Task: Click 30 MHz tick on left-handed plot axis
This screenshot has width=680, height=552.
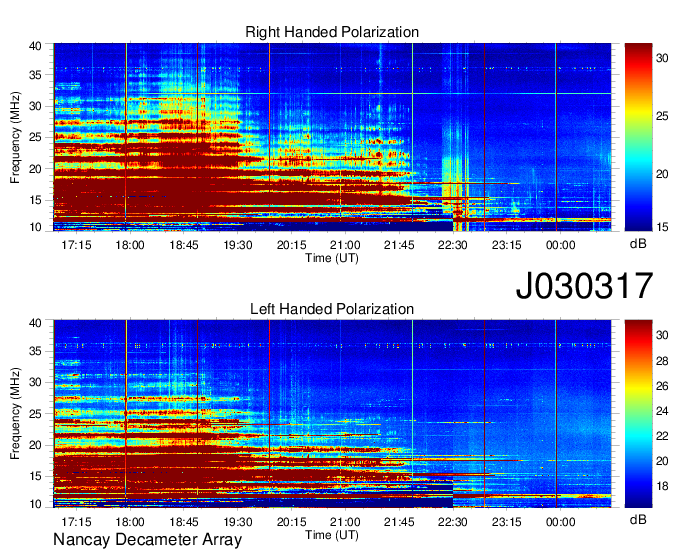Action: pyautogui.click(x=35, y=382)
